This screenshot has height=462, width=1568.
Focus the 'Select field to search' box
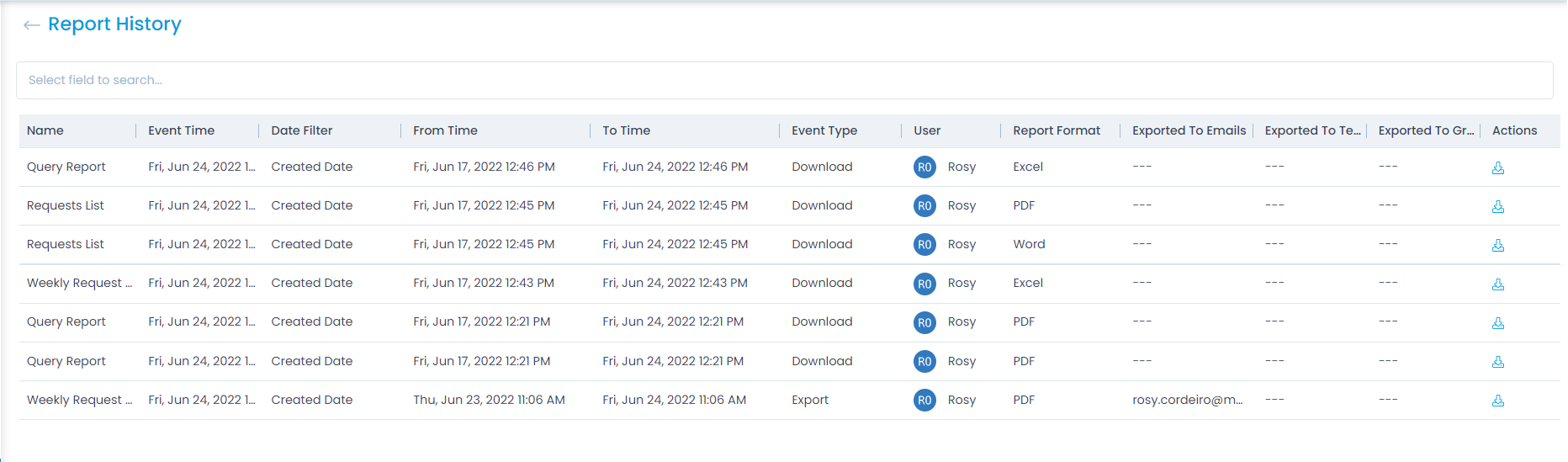(784, 80)
